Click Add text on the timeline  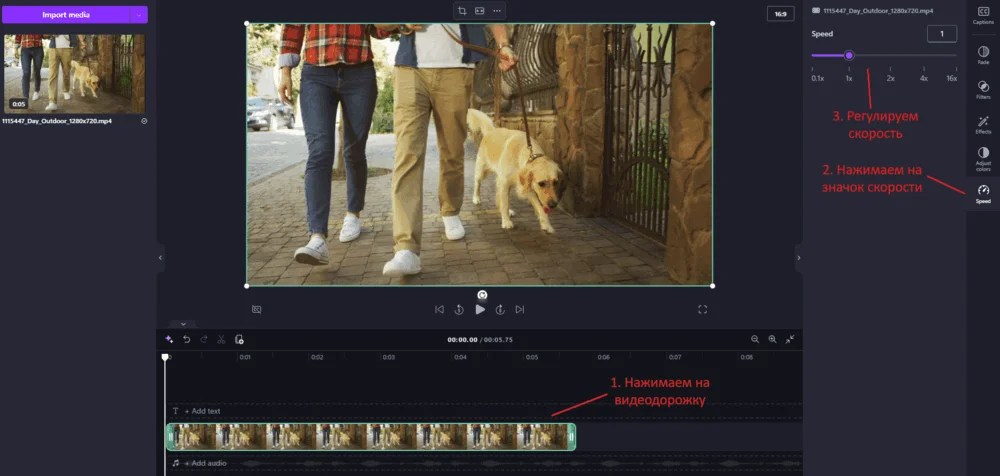[x=202, y=411]
